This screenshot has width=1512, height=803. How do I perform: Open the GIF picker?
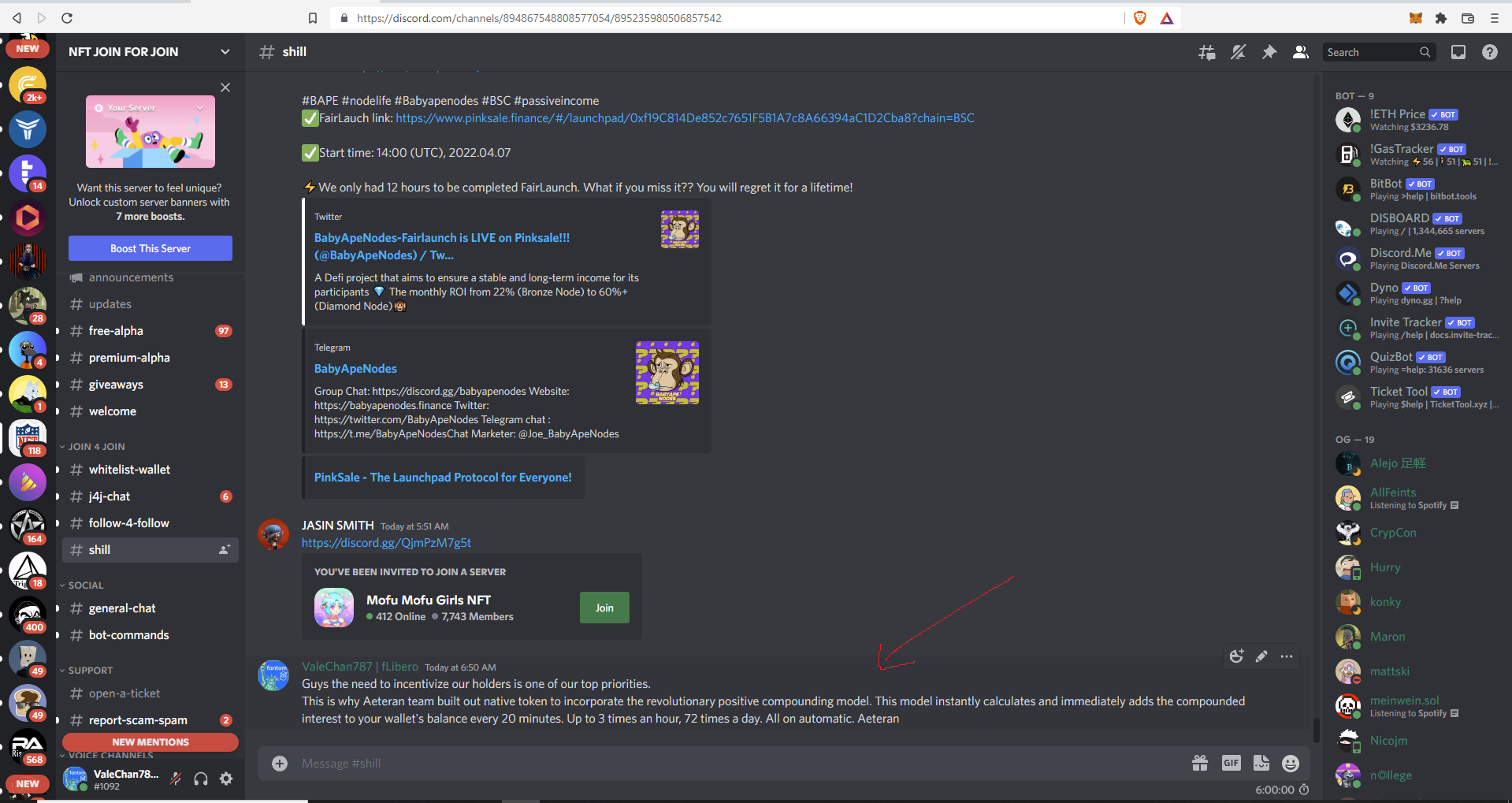[x=1231, y=763]
